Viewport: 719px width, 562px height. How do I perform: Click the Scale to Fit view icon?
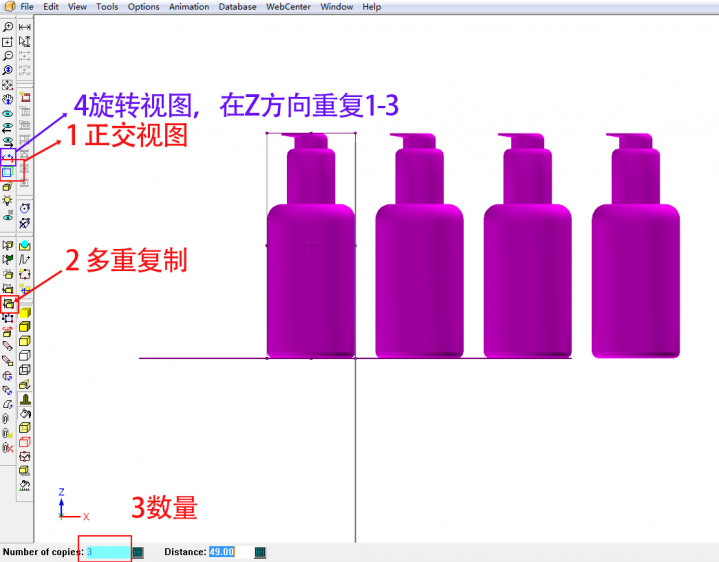8,85
